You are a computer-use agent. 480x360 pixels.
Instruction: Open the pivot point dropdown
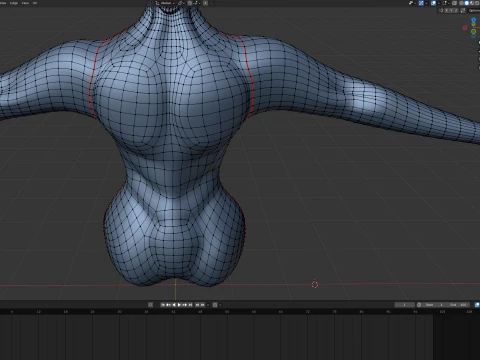pos(182,3)
